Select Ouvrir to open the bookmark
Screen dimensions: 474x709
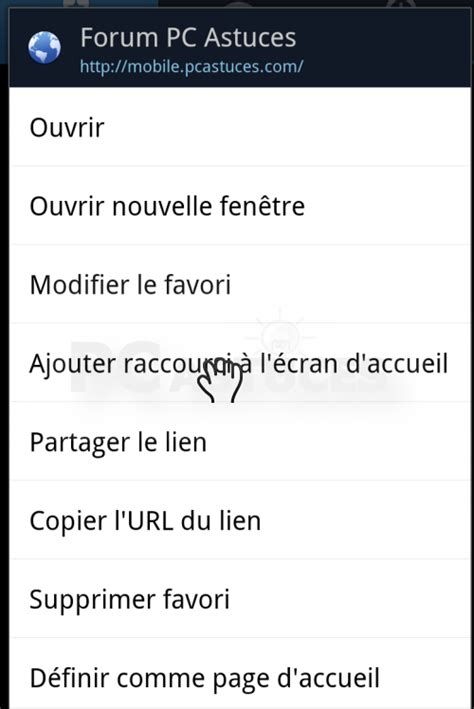point(240,127)
